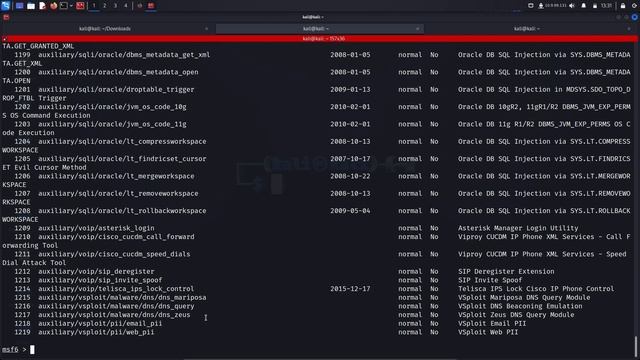
Task: Launch the text editor panel icon
Action: click(42, 6)
